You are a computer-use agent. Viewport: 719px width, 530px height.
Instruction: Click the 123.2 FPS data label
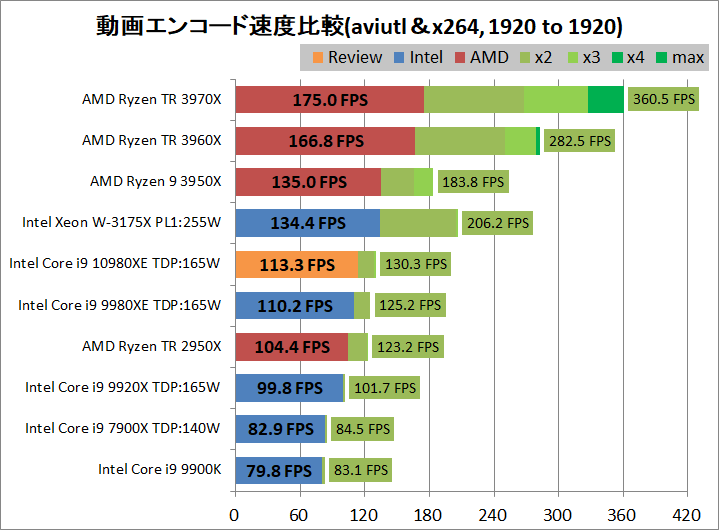408,347
